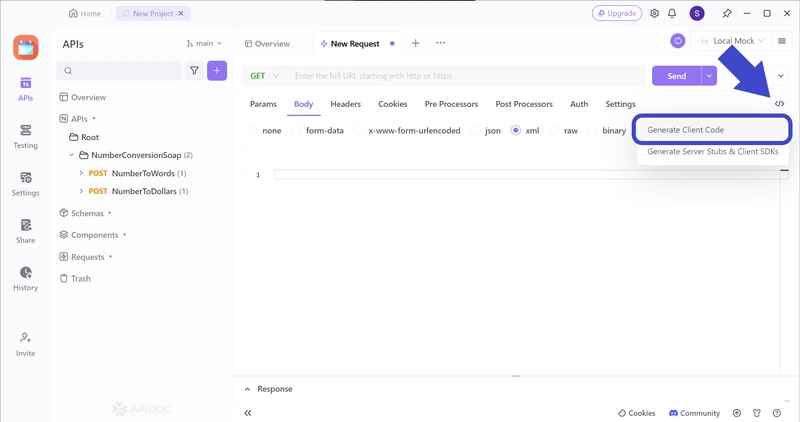The height and width of the screenshot is (422, 800).
Task: Close the New Project tab
Action: coord(181,13)
